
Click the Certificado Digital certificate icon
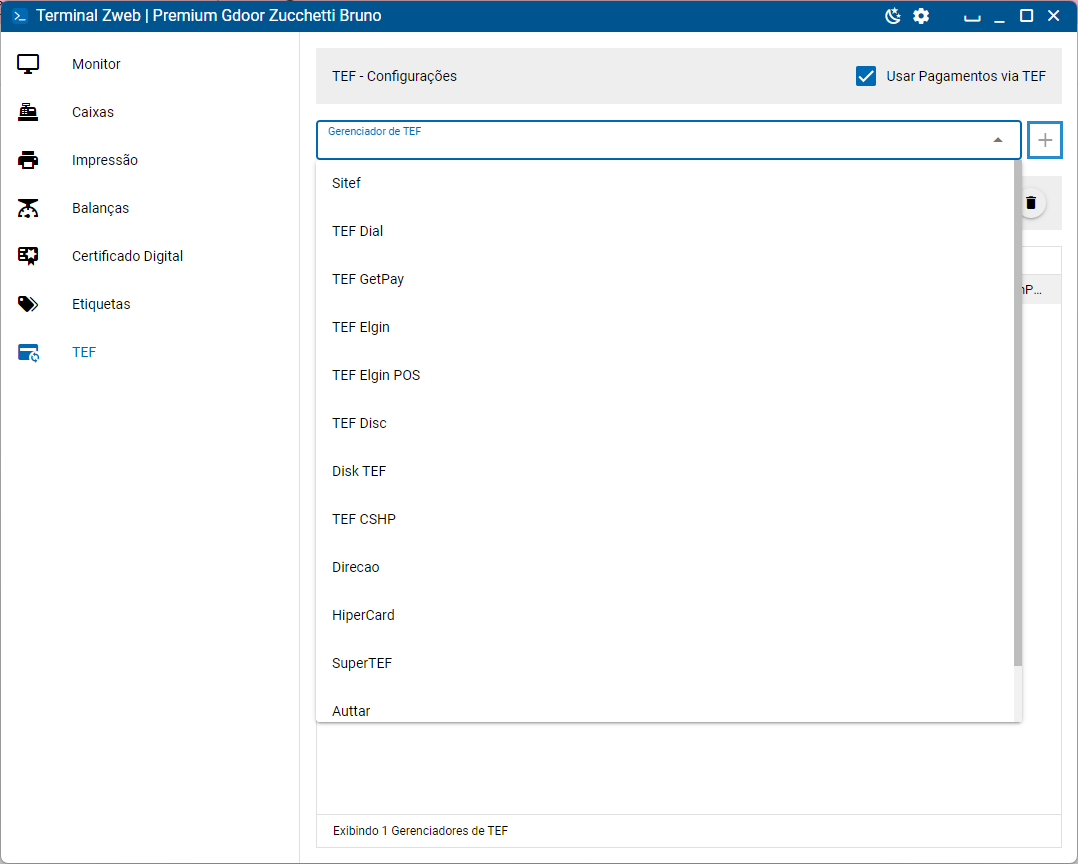(28, 256)
